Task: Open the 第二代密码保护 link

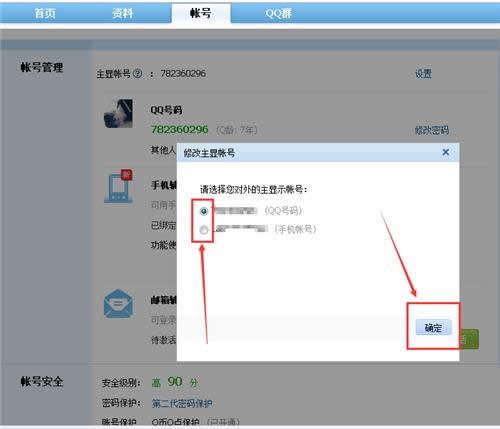Action: (x=182, y=404)
